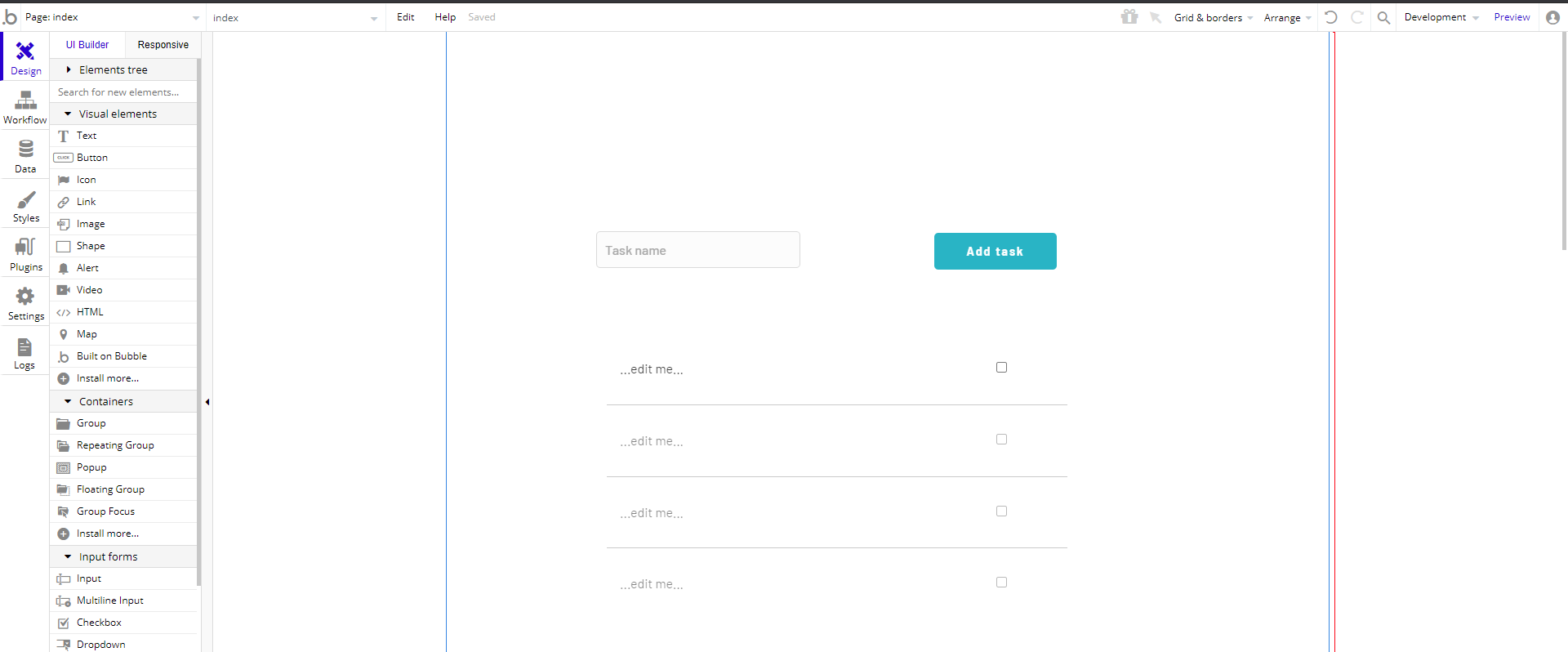Select the HTML element
Image resolution: width=1568 pixels, height=652 pixels.
123,312
